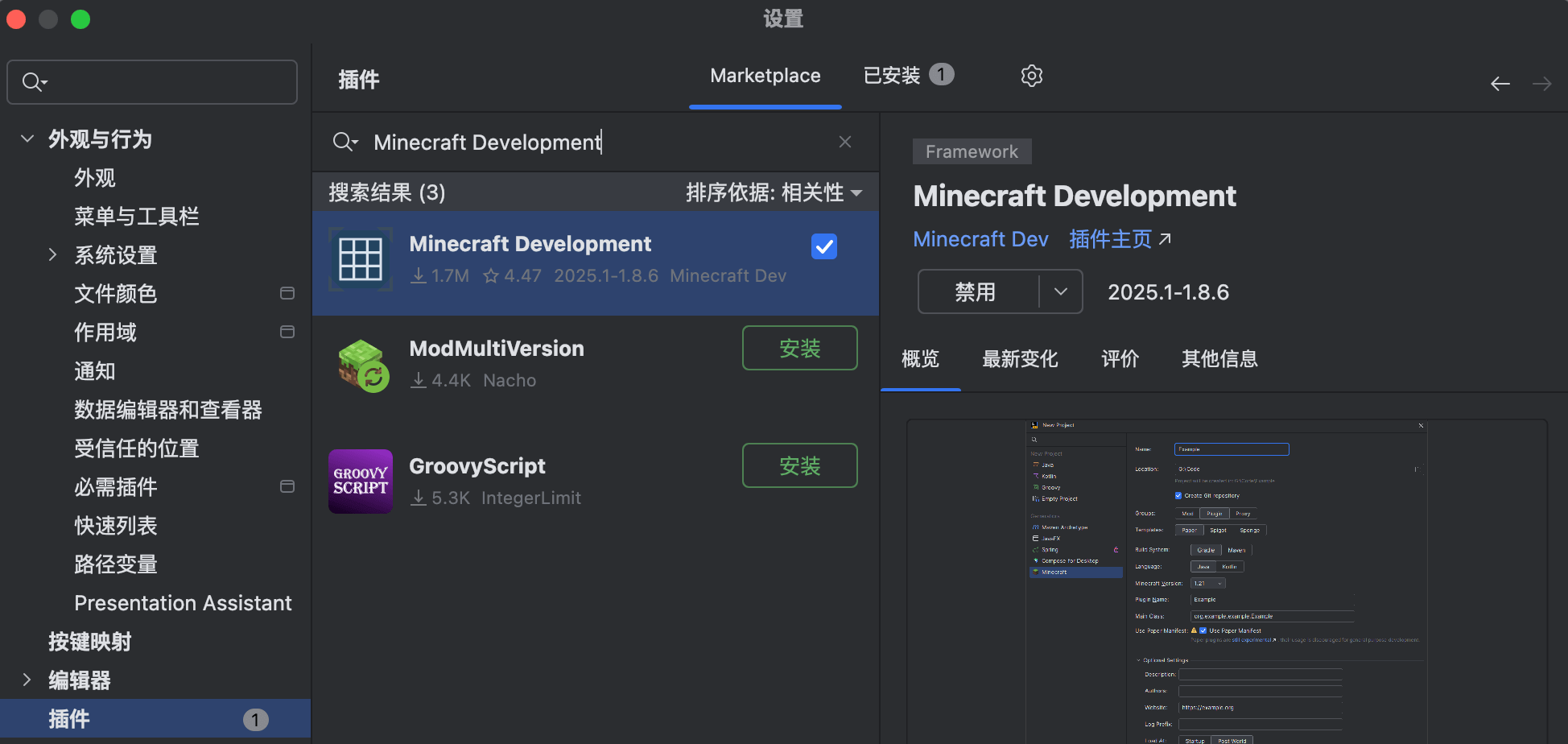The height and width of the screenshot is (744, 1568).
Task: Expand the 编辑器 tree node
Action: click(27, 680)
